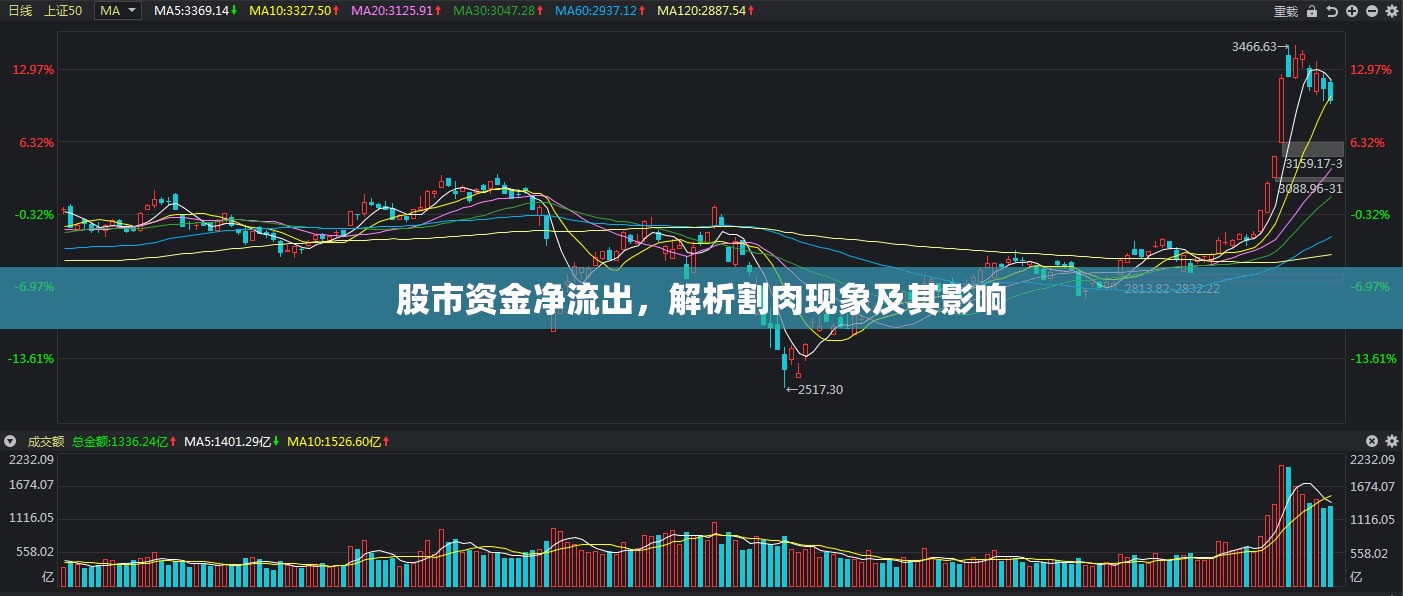Click 总金额:1336.24亿 value
Screen dimensions: 1403x596
123,441
